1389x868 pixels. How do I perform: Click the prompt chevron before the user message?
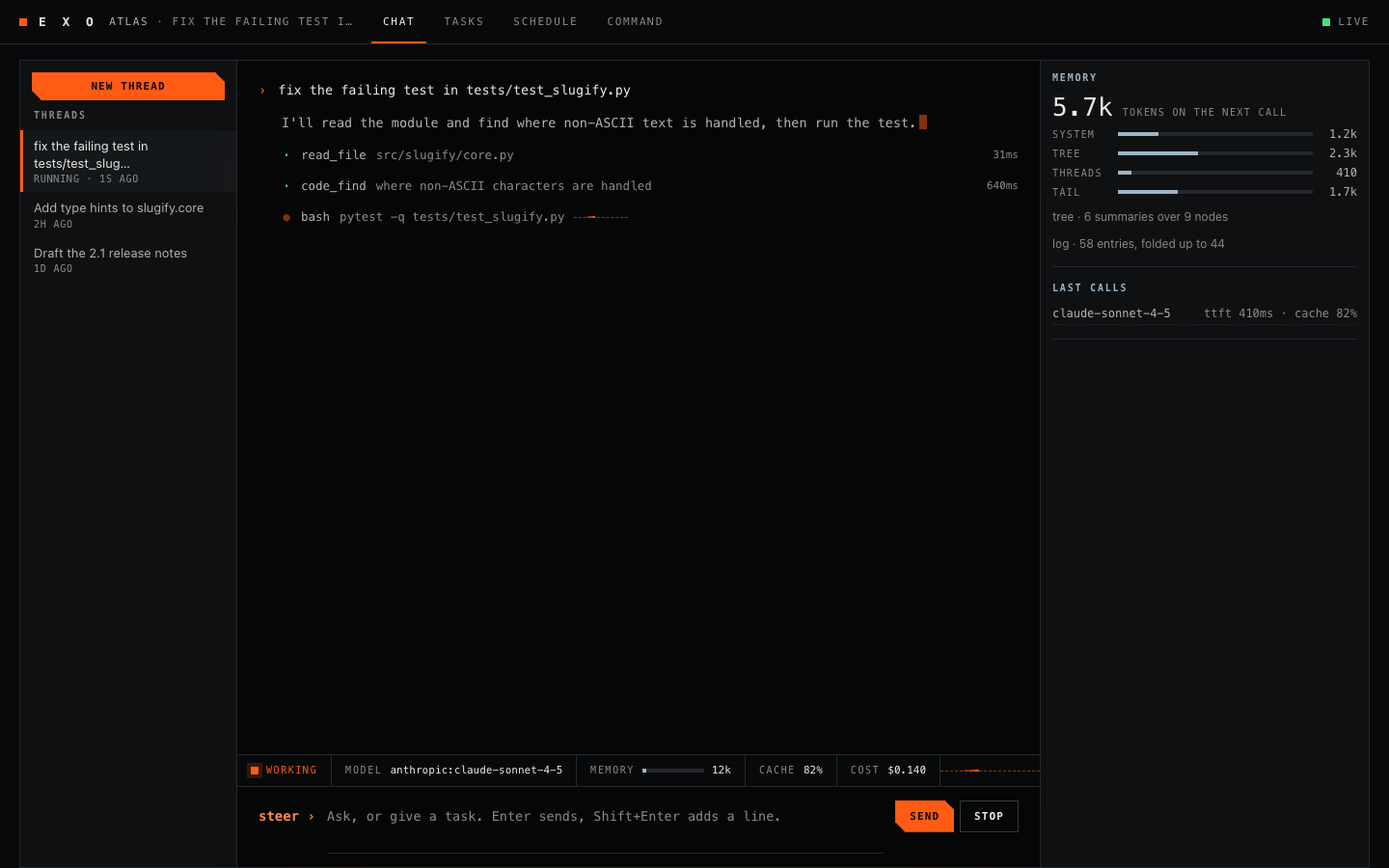(262, 91)
